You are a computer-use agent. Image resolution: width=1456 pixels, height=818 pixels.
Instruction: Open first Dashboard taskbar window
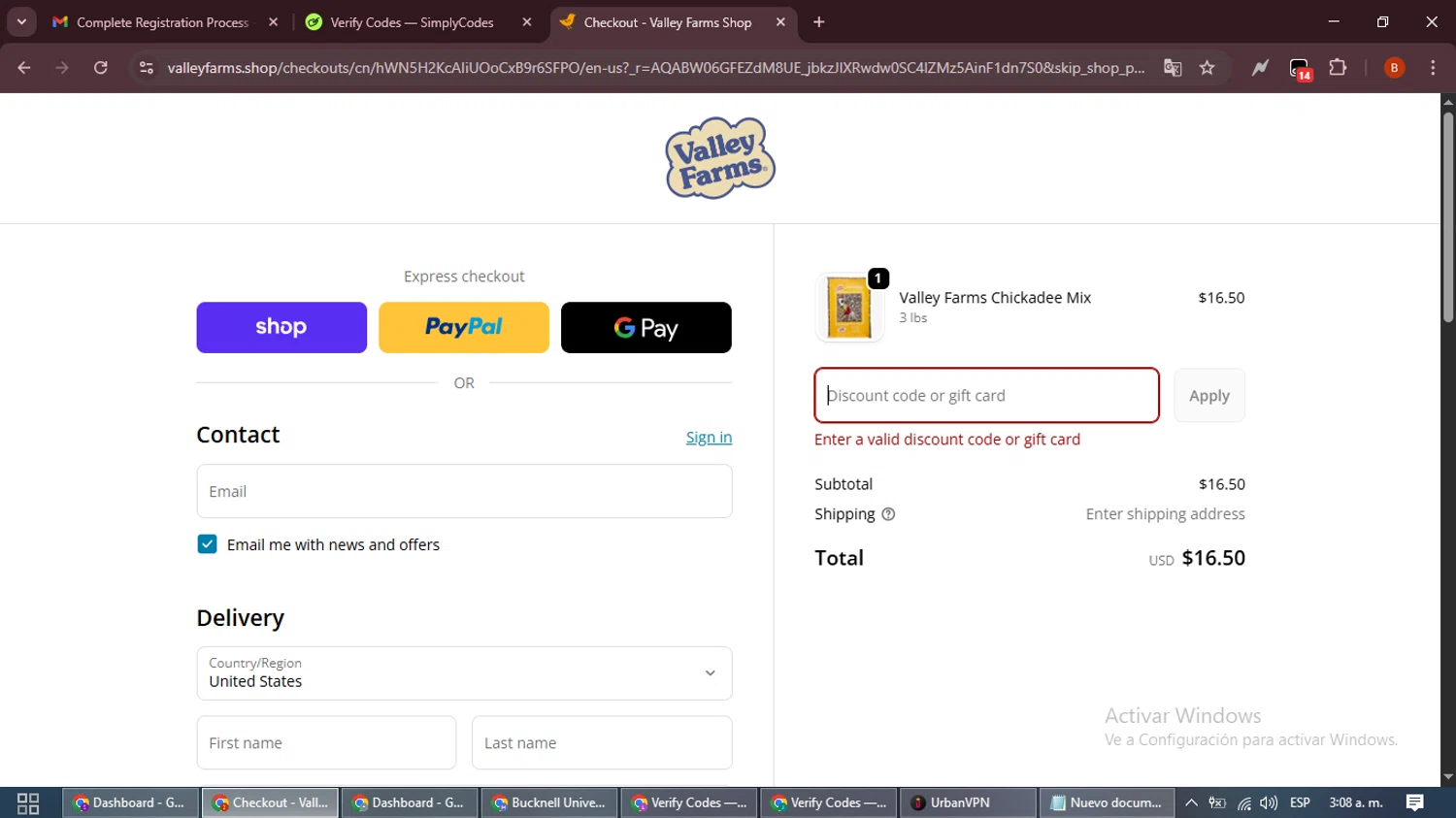[x=130, y=802]
